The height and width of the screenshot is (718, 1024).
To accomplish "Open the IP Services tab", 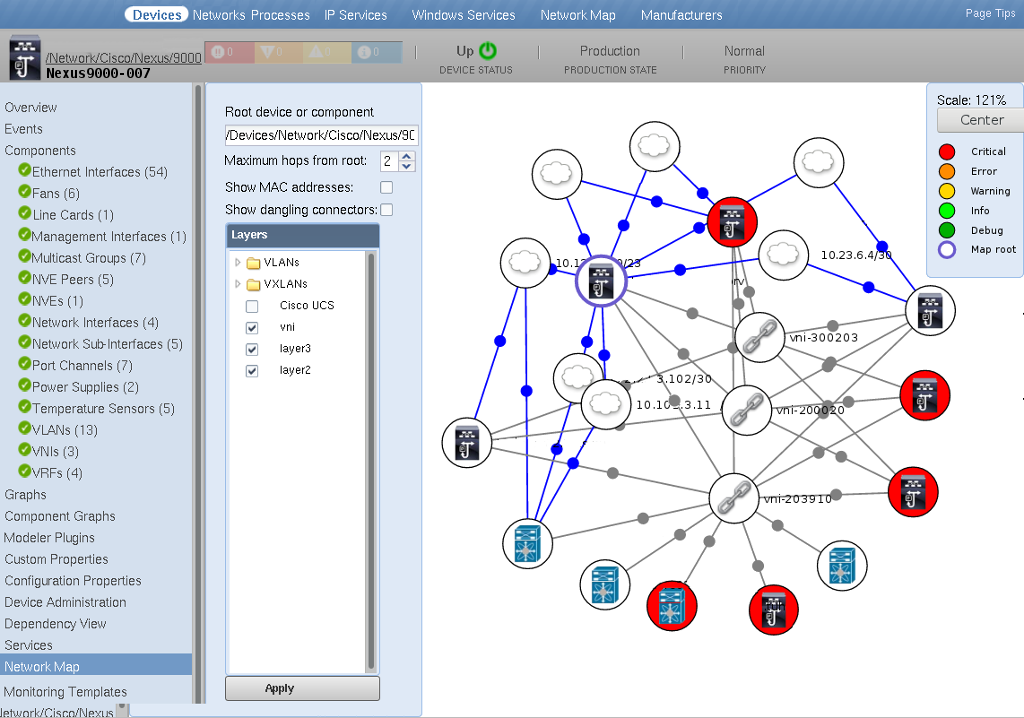I will (x=356, y=15).
